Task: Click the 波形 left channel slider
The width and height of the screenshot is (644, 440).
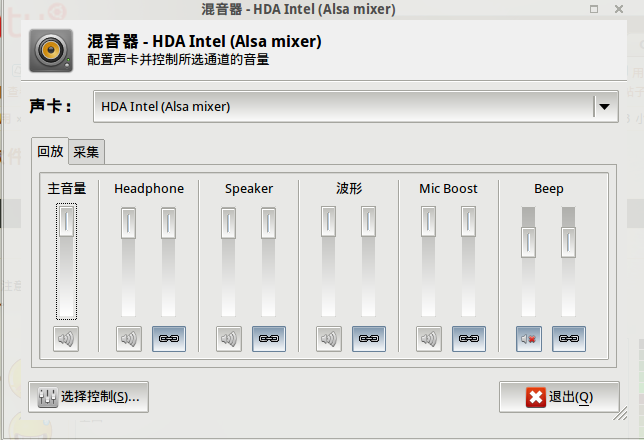Action: click(328, 221)
